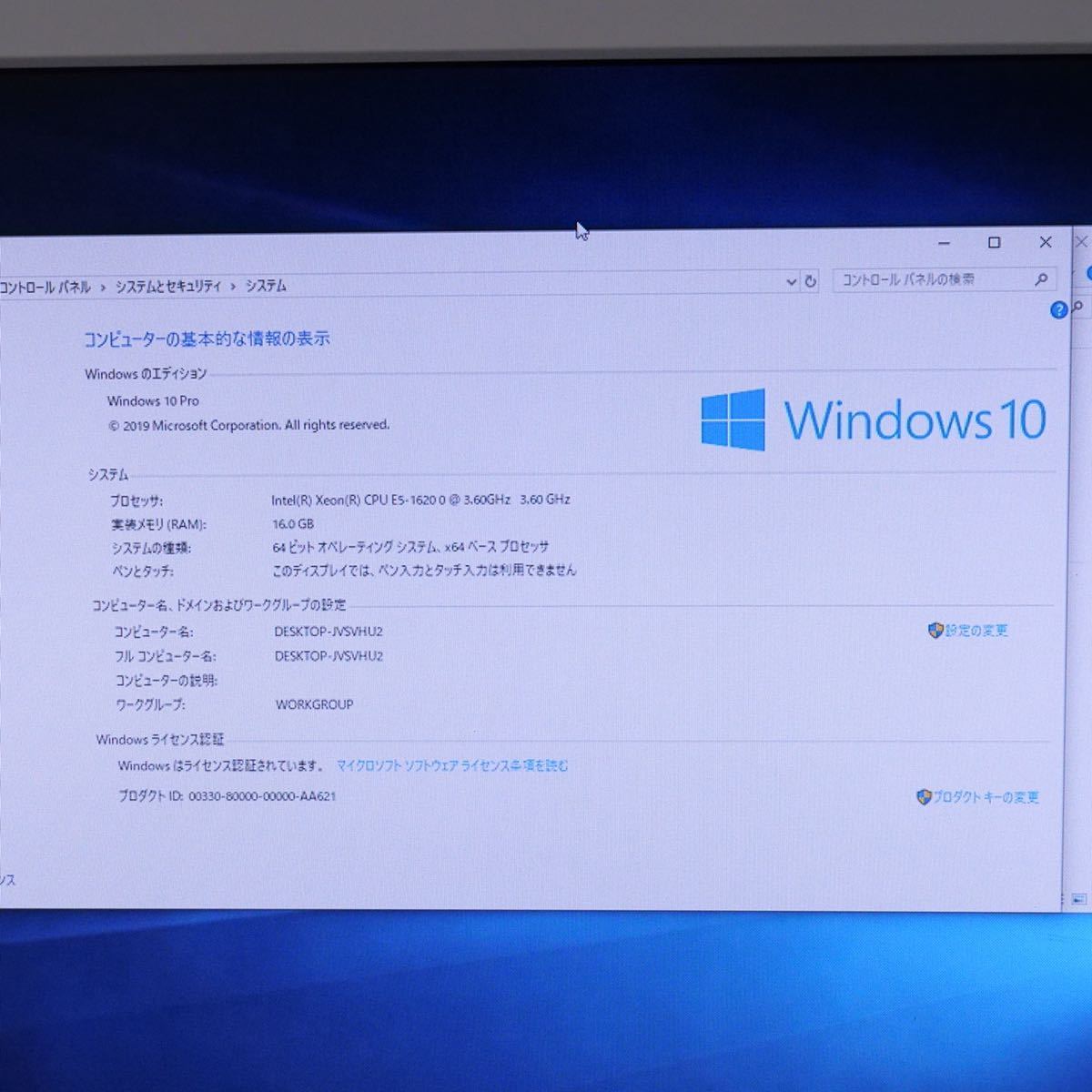Click the Control Panel search field

(x=944, y=279)
